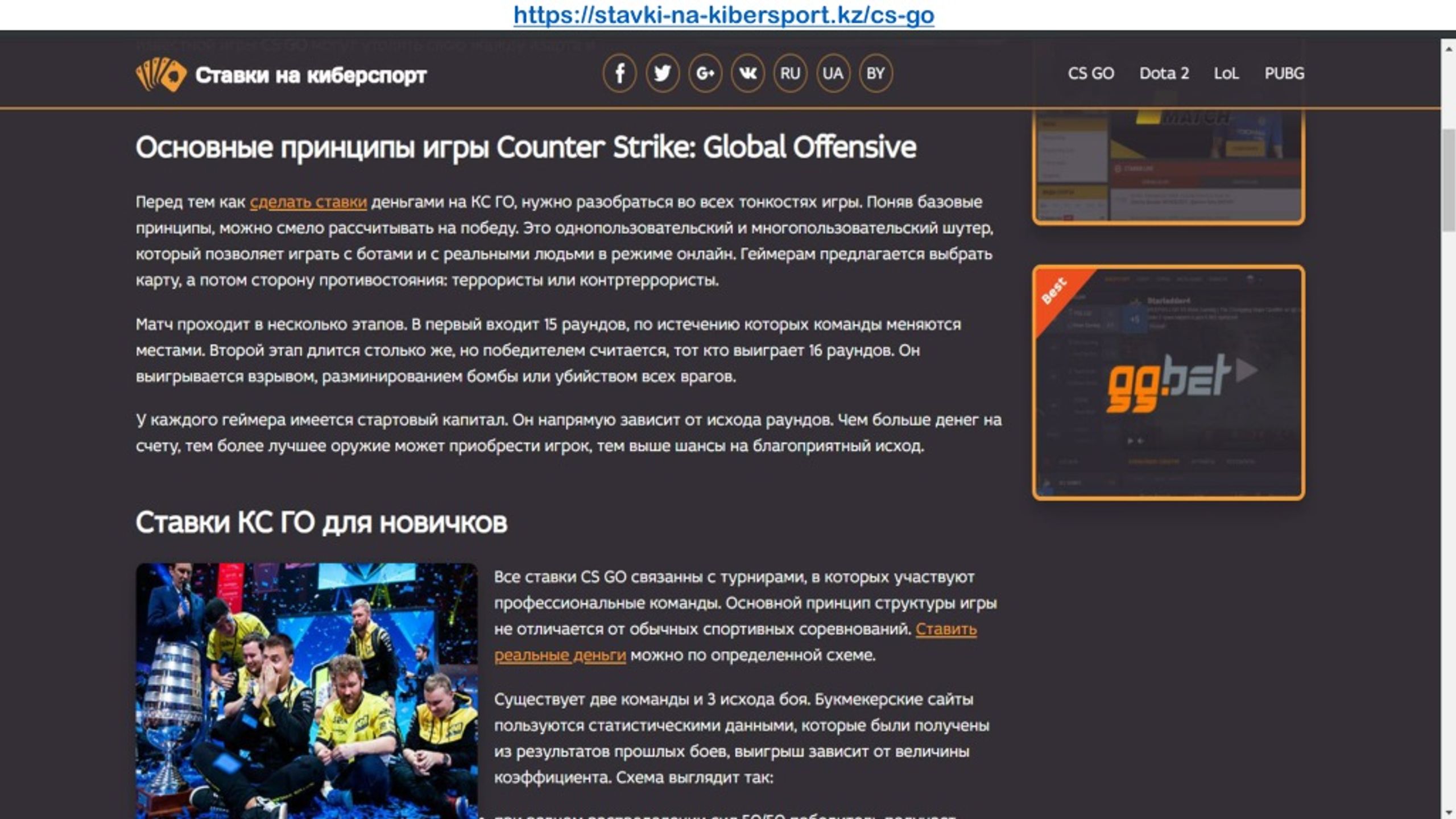
Task: Click the esports team trophy photo
Action: point(307,690)
